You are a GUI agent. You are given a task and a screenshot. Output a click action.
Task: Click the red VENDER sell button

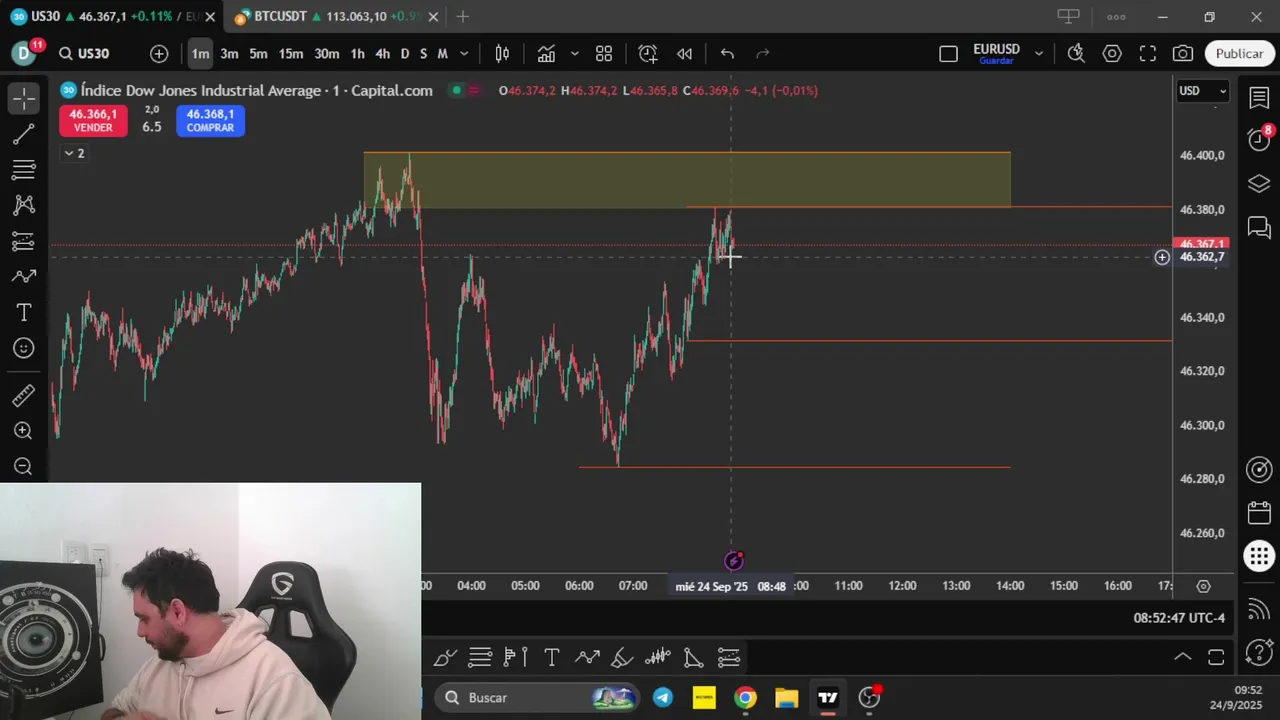tap(93, 121)
